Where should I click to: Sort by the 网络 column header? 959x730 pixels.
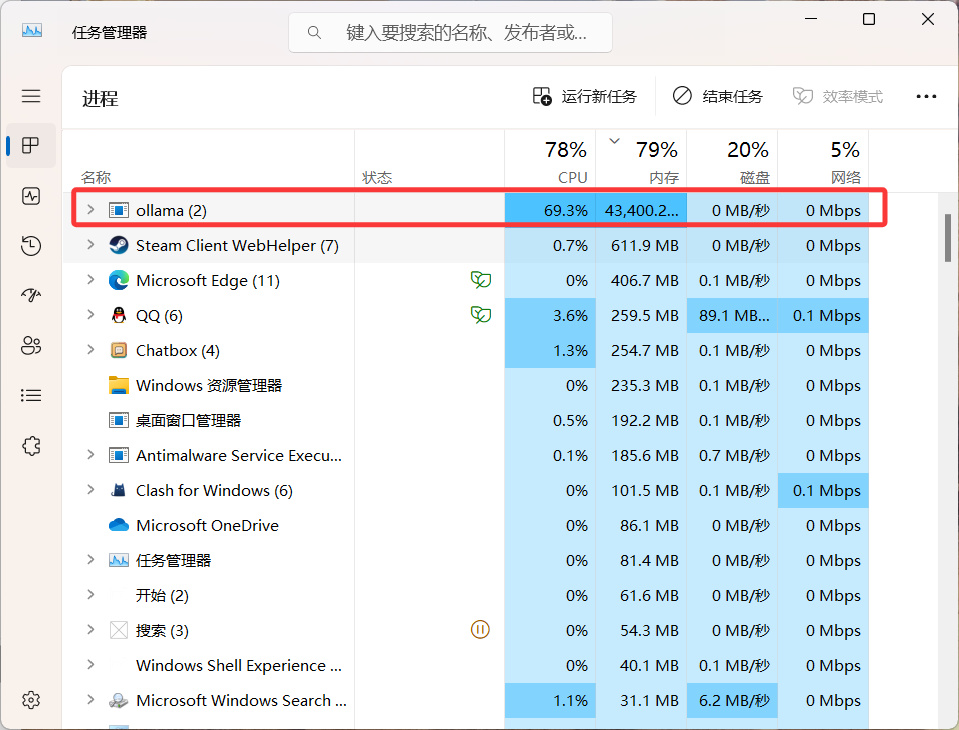823,160
